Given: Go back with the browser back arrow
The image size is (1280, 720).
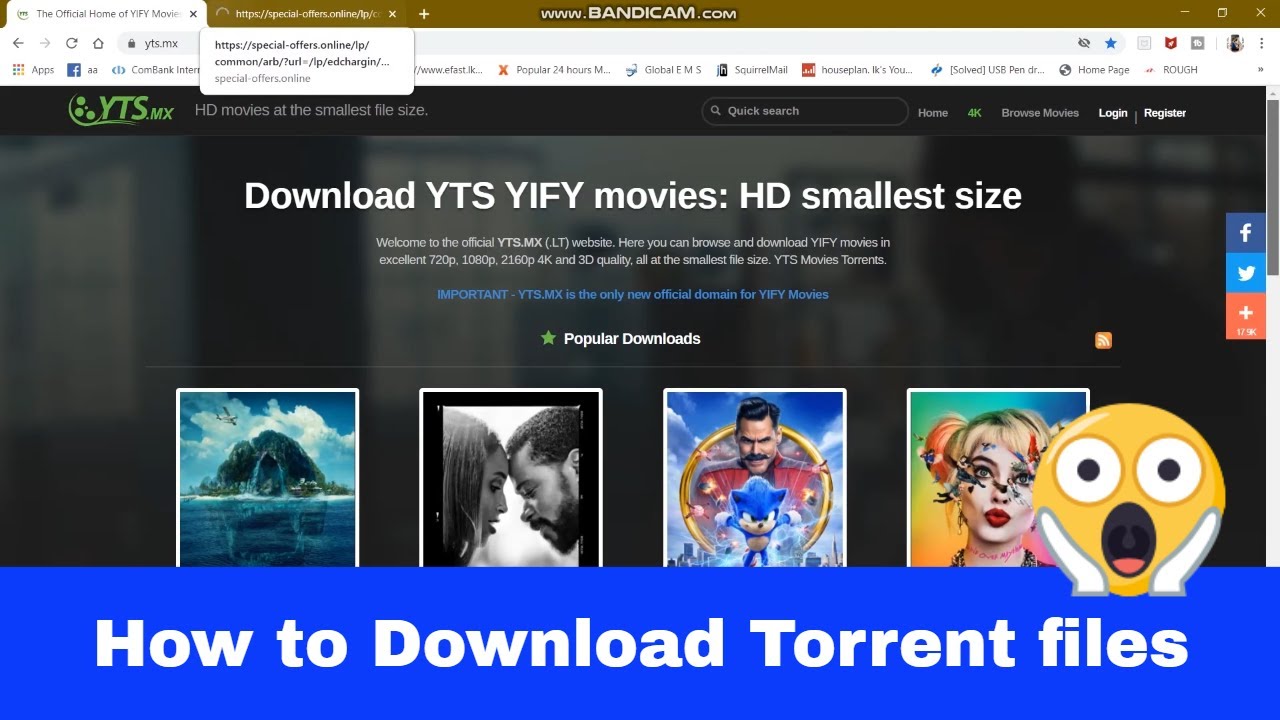Looking at the screenshot, I should pos(18,43).
